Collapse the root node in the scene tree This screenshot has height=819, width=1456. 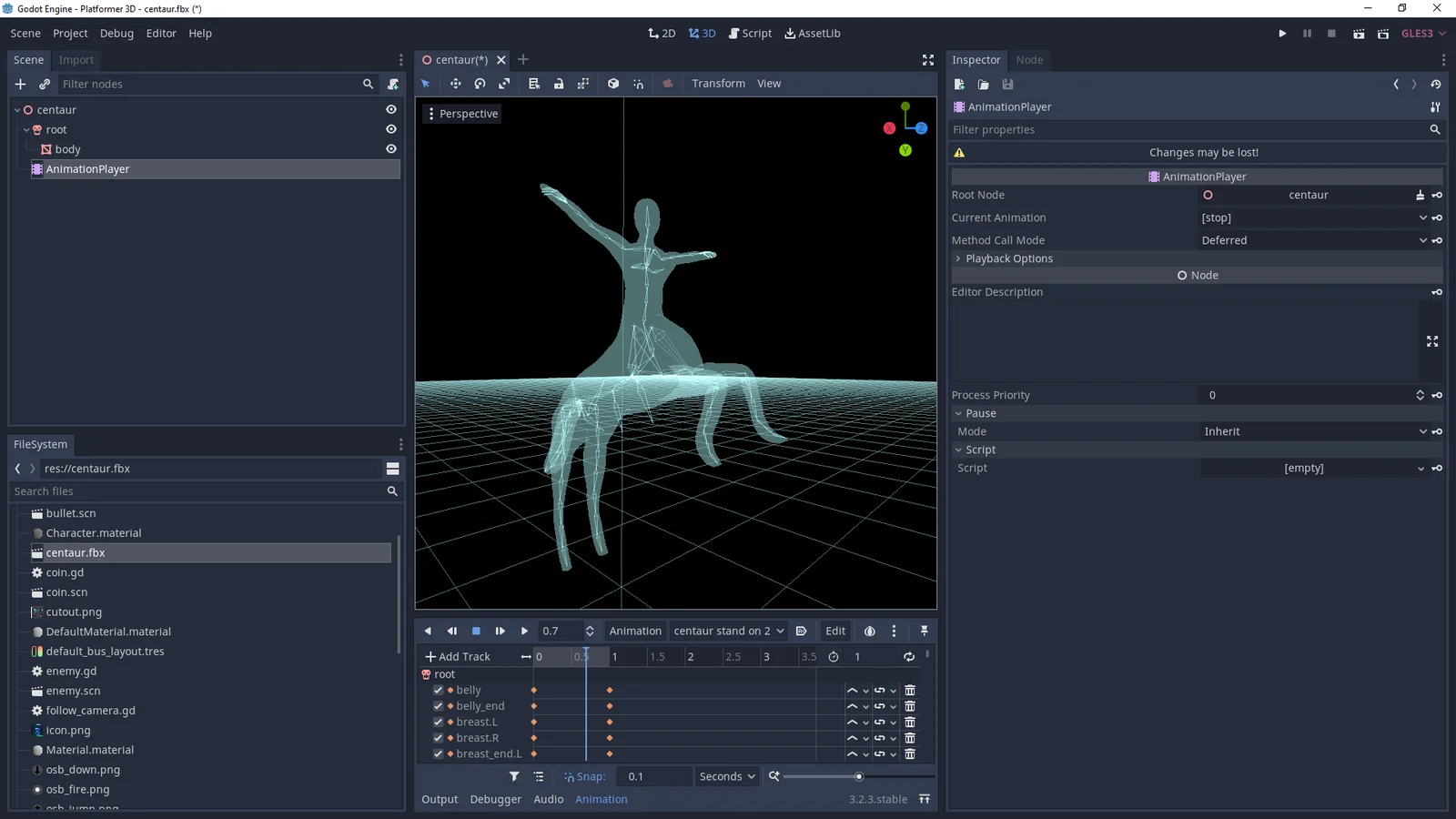(x=26, y=129)
